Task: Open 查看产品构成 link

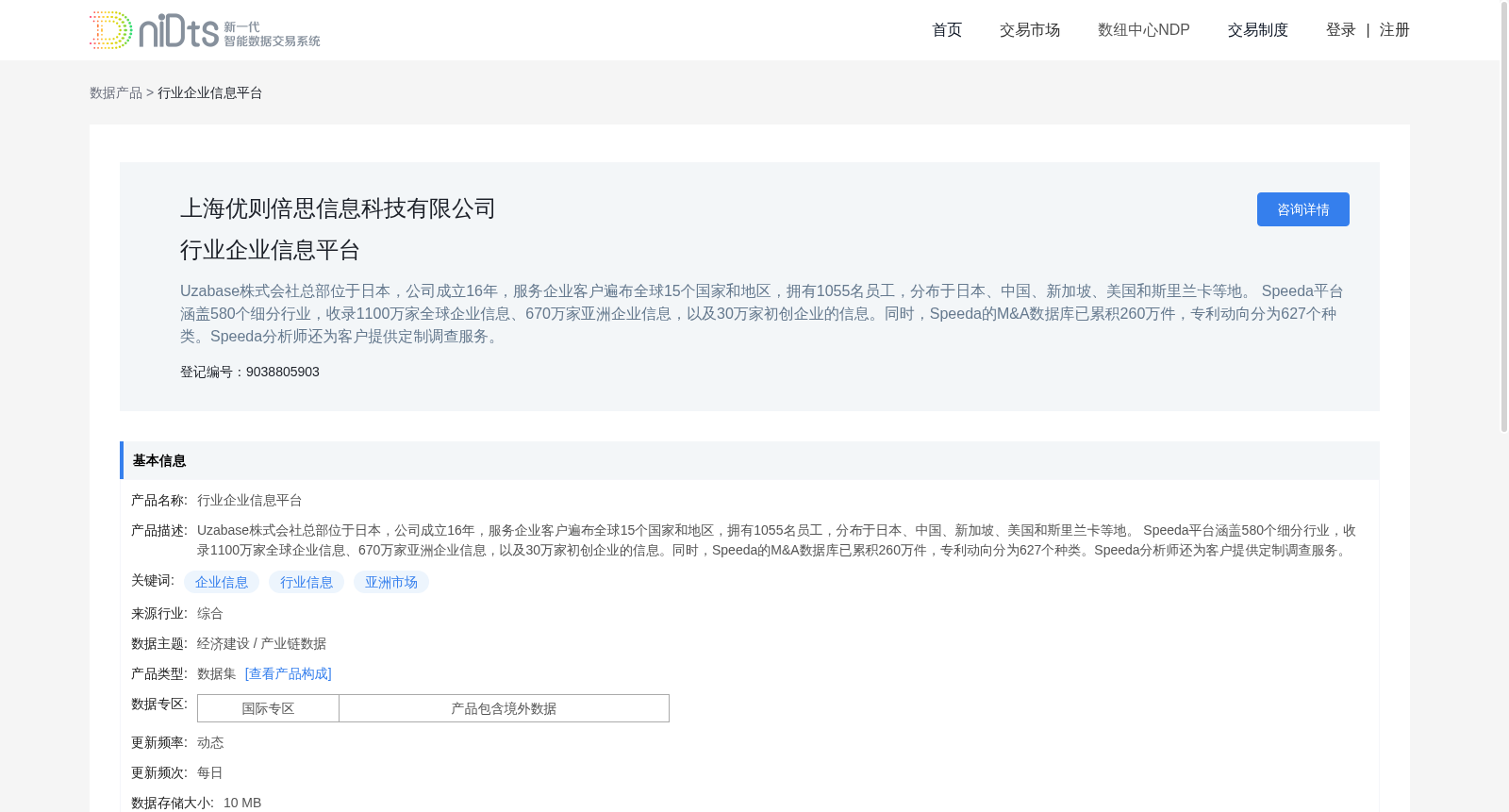Action: point(289,673)
